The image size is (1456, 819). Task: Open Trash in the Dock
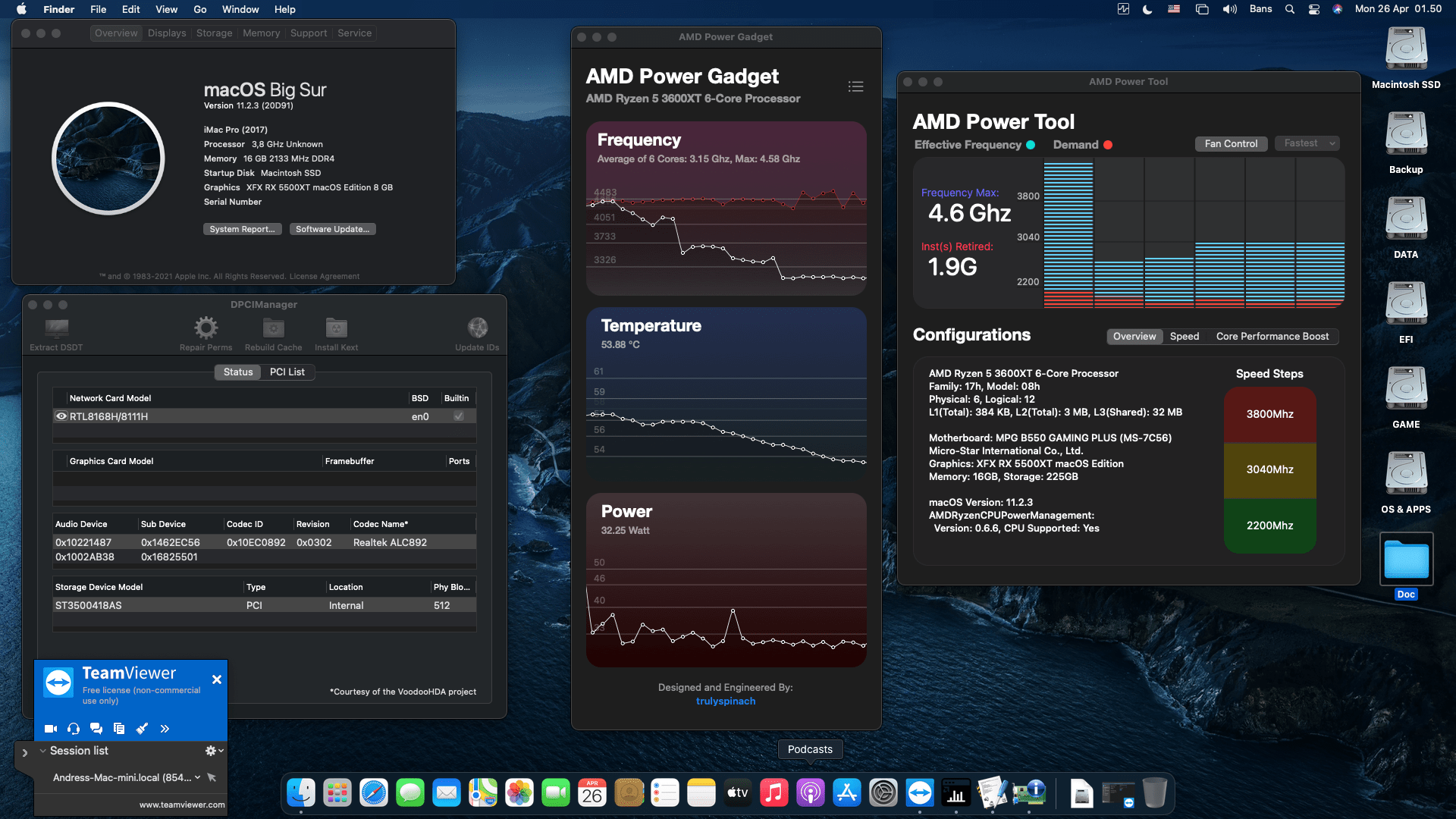[x=1155, y=793]
